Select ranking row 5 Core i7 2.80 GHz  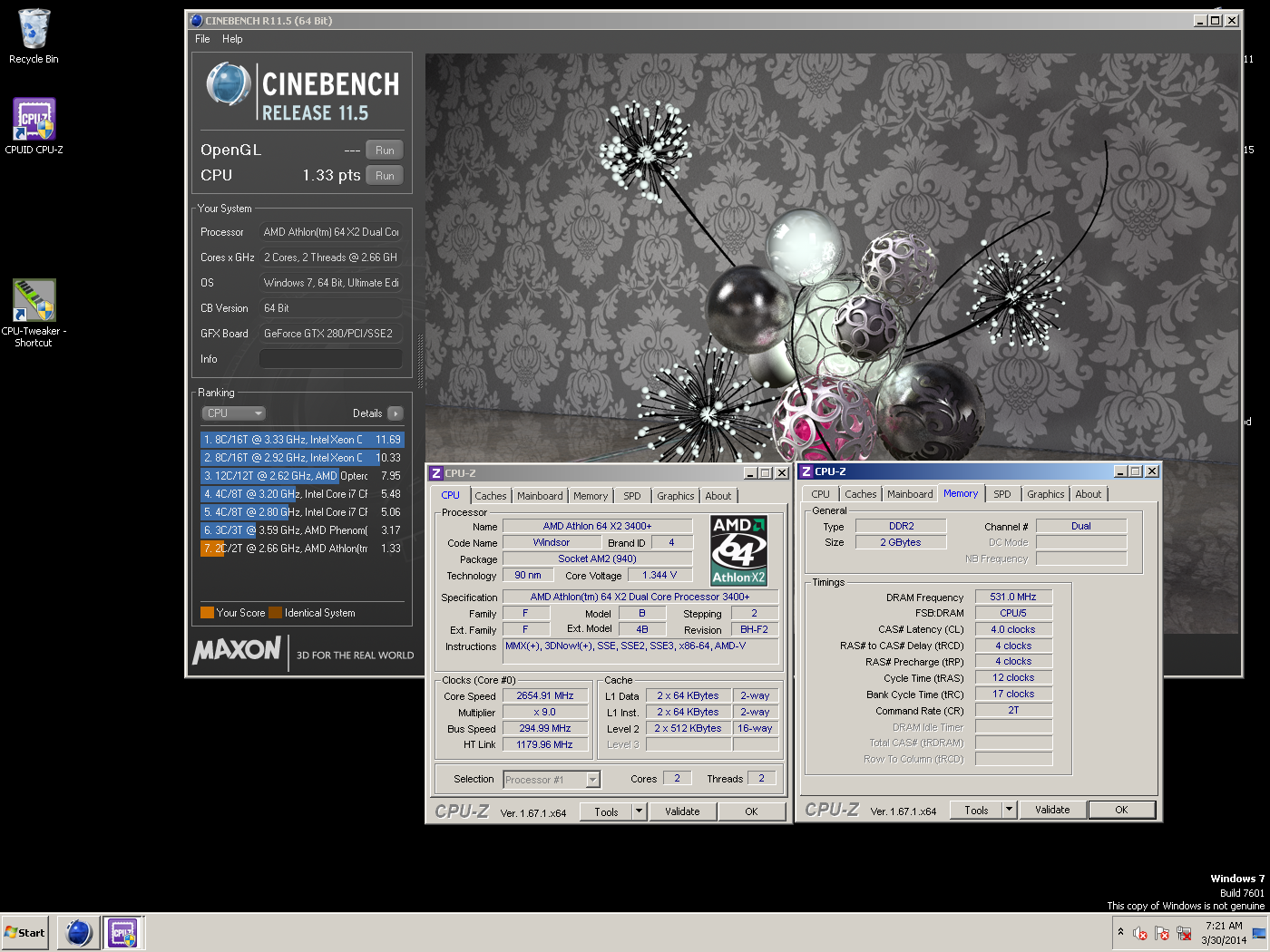tap(302, 512)
